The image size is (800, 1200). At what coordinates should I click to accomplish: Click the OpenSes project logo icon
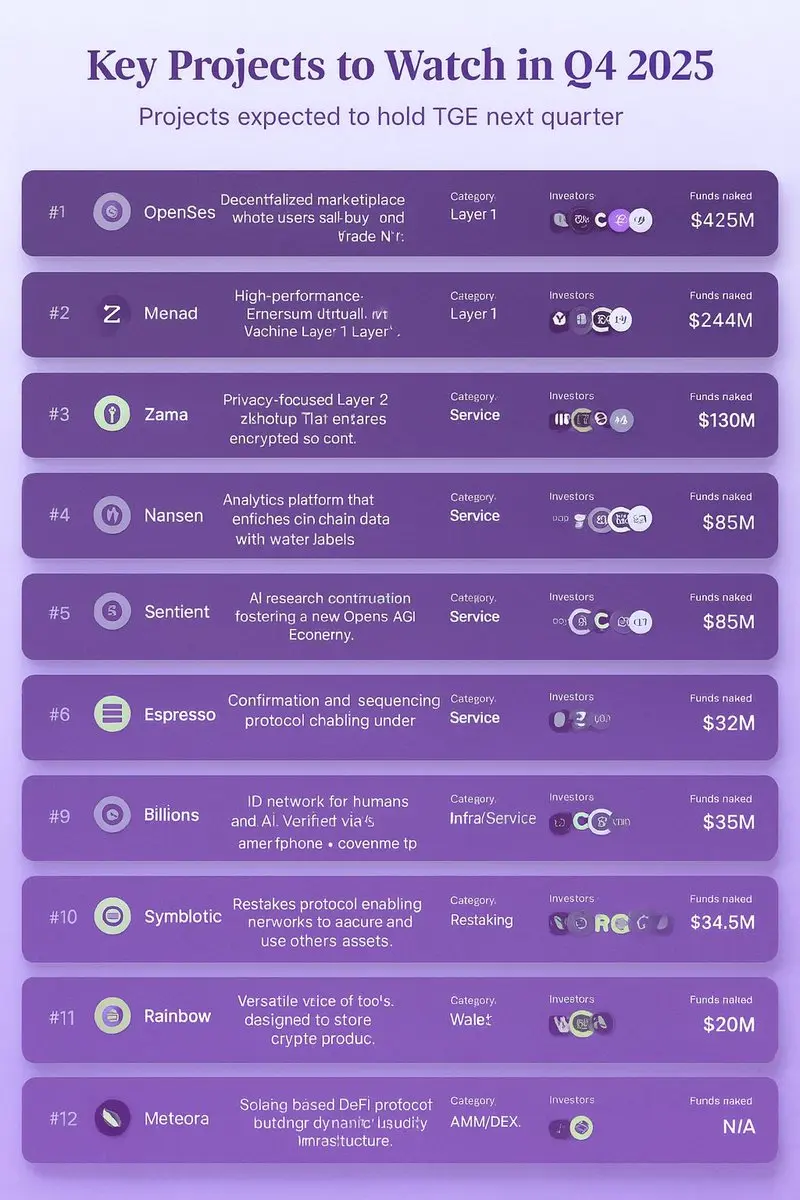112,212
